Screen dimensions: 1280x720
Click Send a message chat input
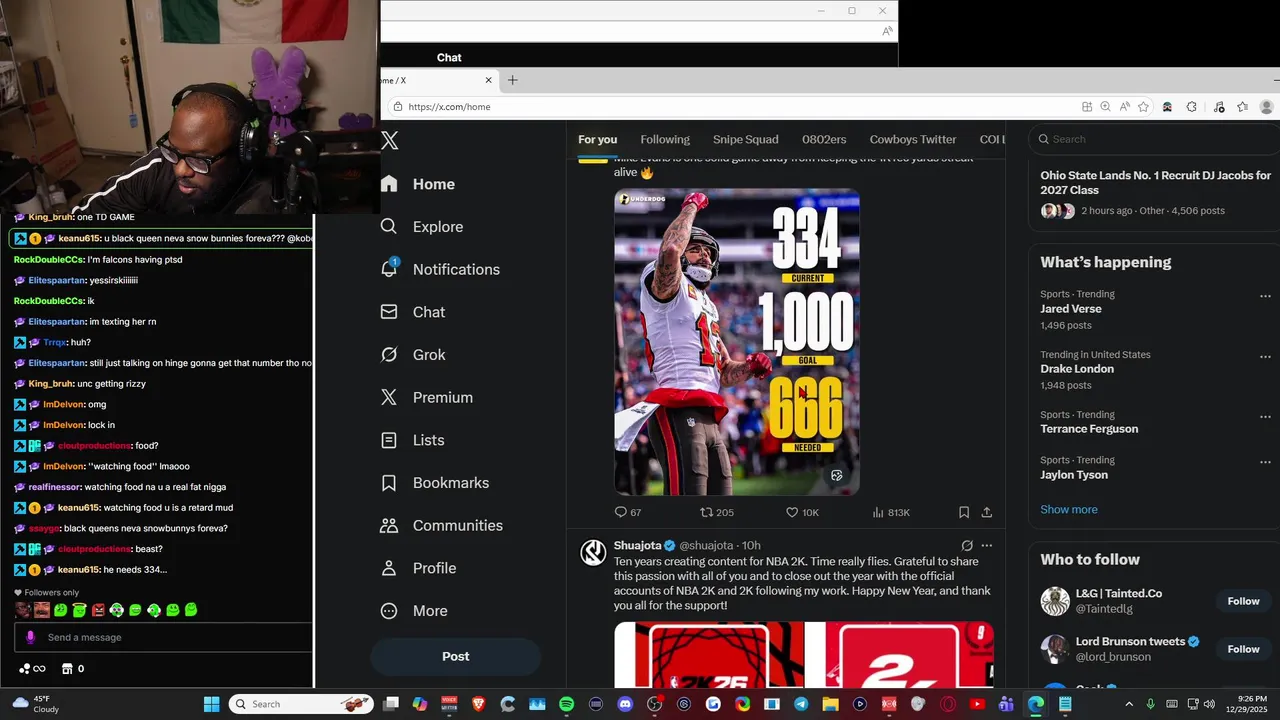click(x=163, y=637)
